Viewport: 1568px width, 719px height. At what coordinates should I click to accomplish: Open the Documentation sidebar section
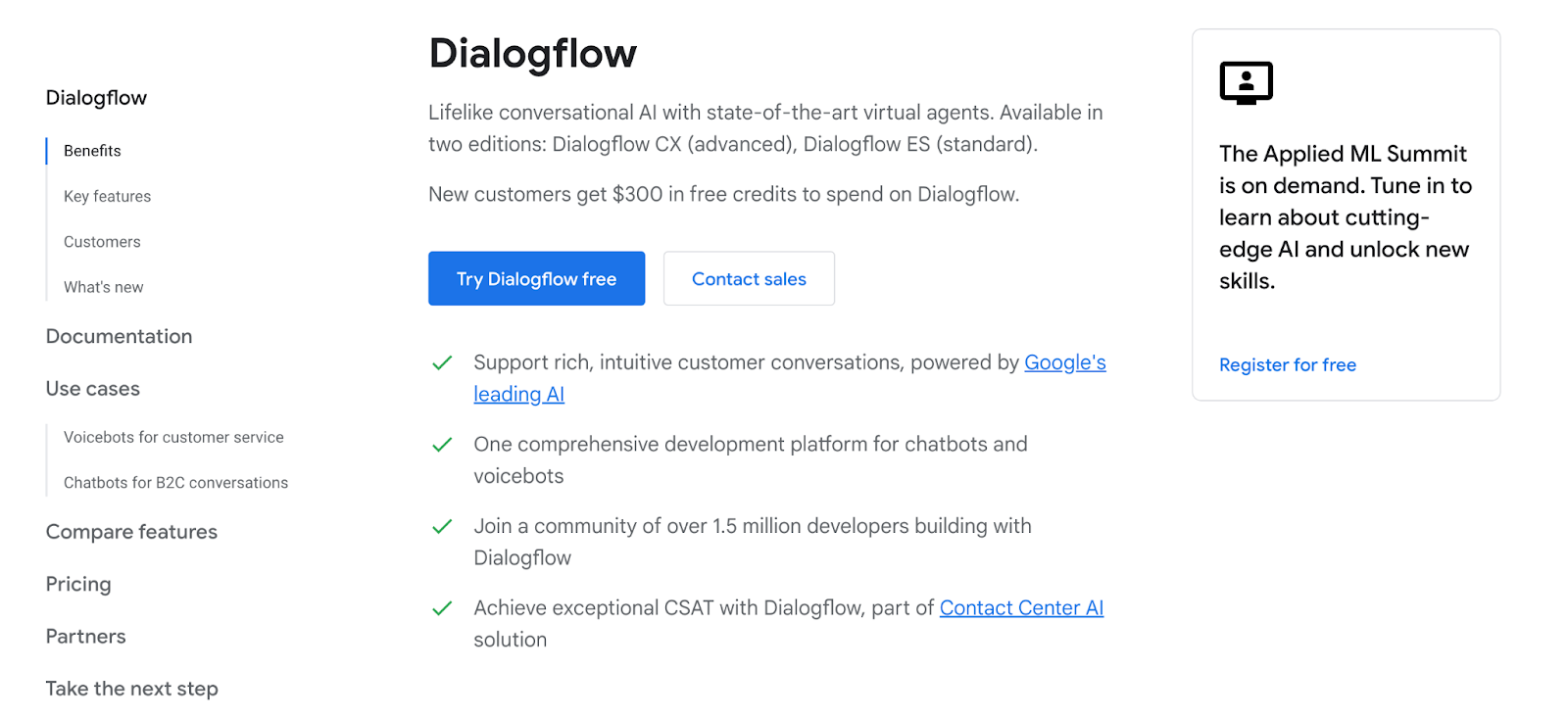tap(119, 336)
